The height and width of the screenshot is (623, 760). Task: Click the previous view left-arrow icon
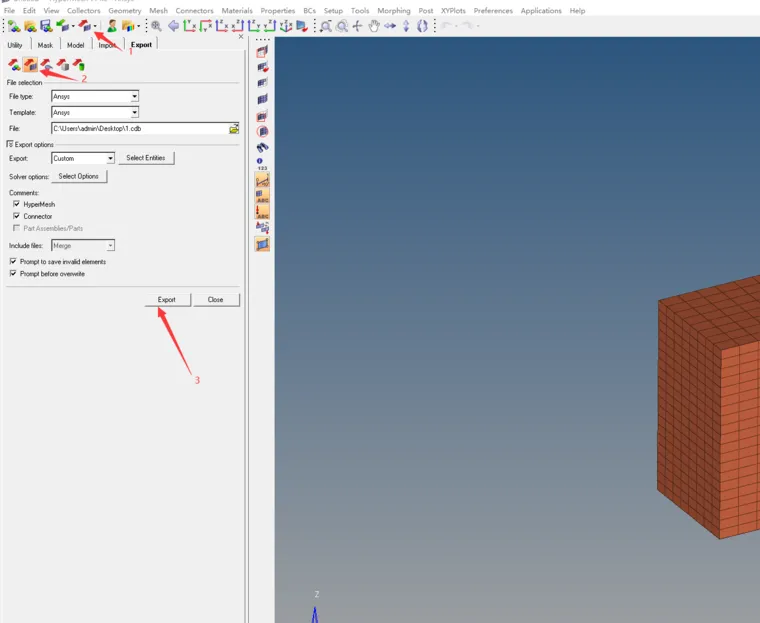(x=173, y=26)
